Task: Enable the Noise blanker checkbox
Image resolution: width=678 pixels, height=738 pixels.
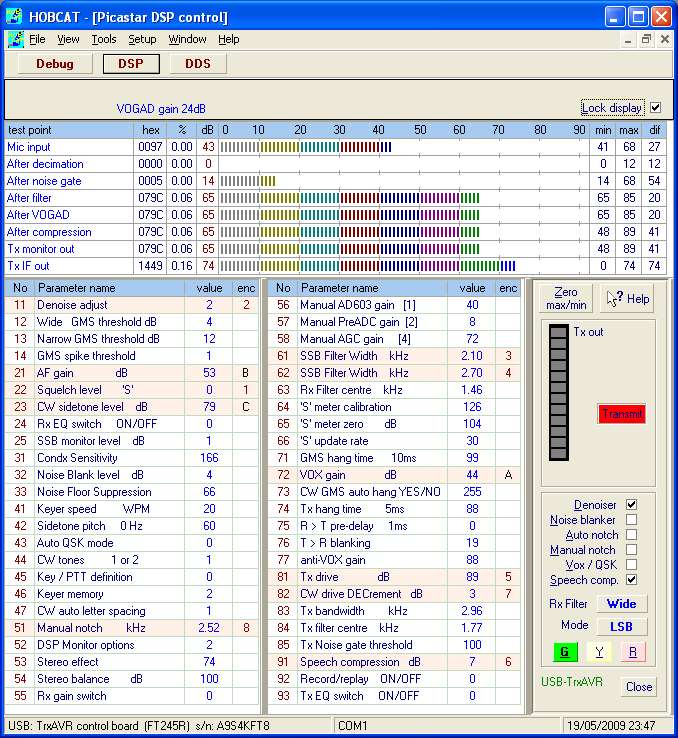Action: click(631, 520)
